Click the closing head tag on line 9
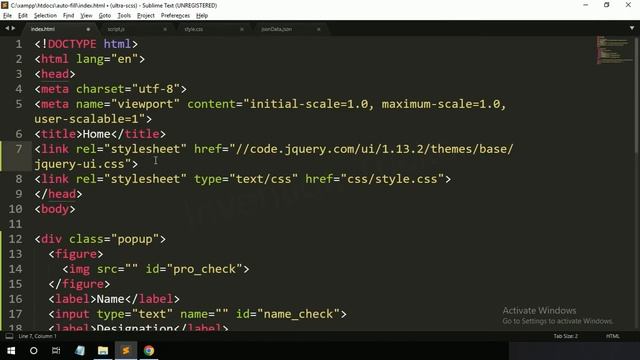Screen dimensions: 640x360 tap(58, 194)
